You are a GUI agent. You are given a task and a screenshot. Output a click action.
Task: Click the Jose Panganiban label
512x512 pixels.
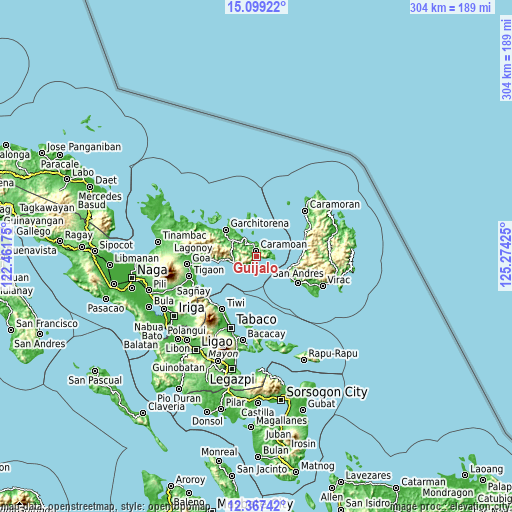[x=84, y=147]
